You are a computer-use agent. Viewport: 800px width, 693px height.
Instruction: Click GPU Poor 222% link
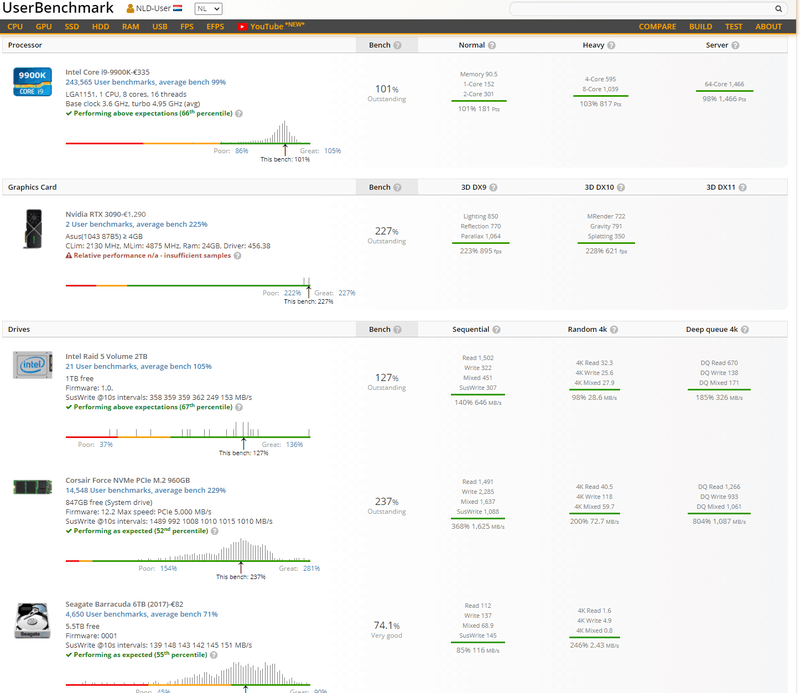292,293
